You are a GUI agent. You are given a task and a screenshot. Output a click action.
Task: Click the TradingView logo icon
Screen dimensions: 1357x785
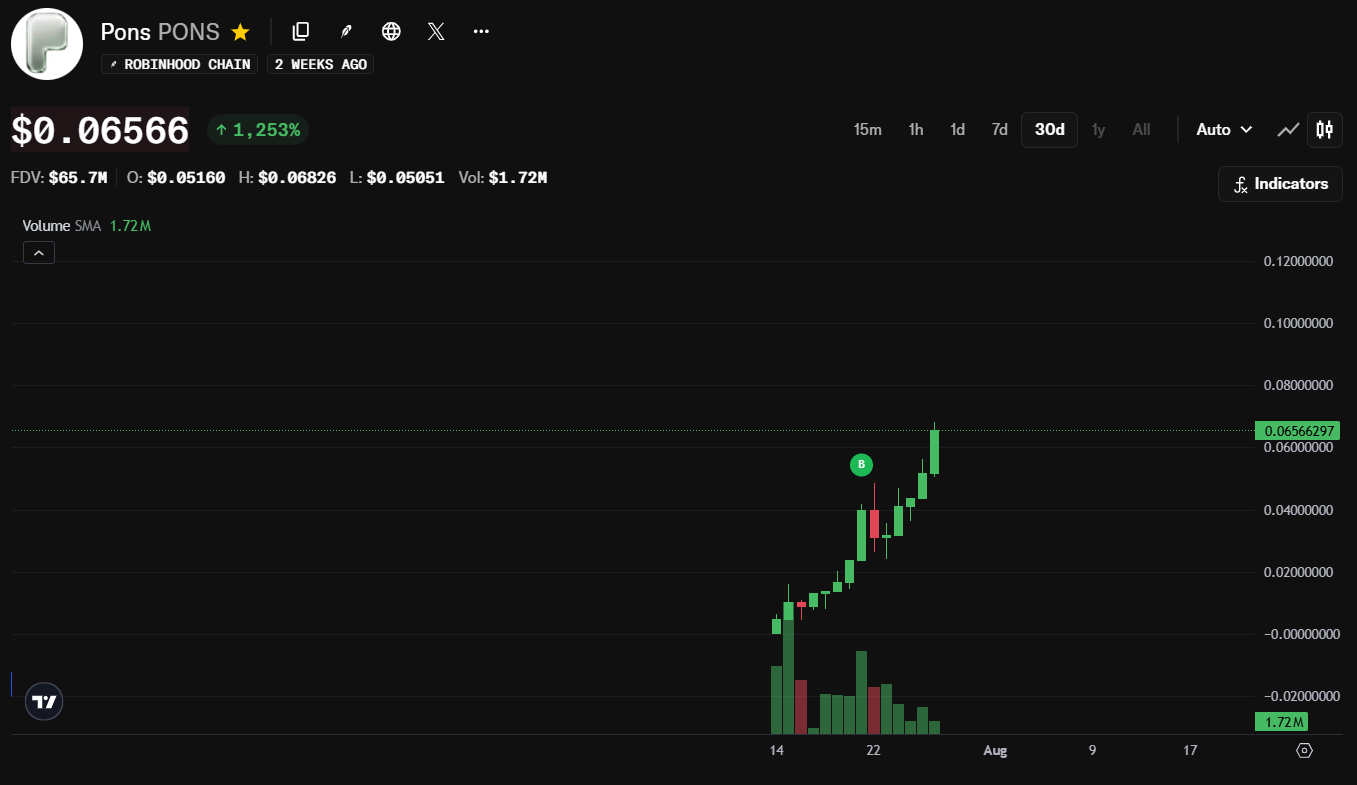[44, 701]
